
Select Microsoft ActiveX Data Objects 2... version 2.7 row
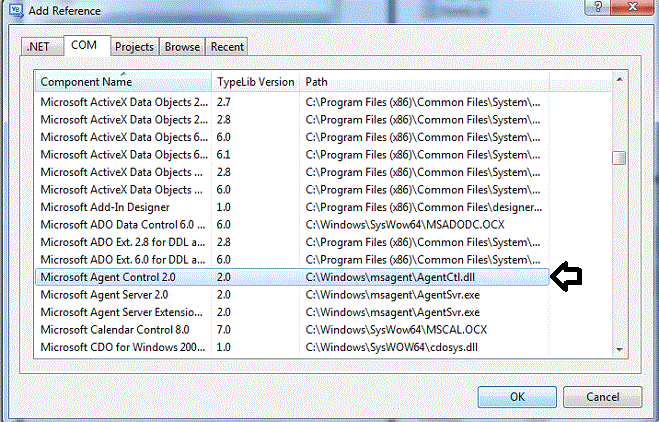[x=292, y=102]
